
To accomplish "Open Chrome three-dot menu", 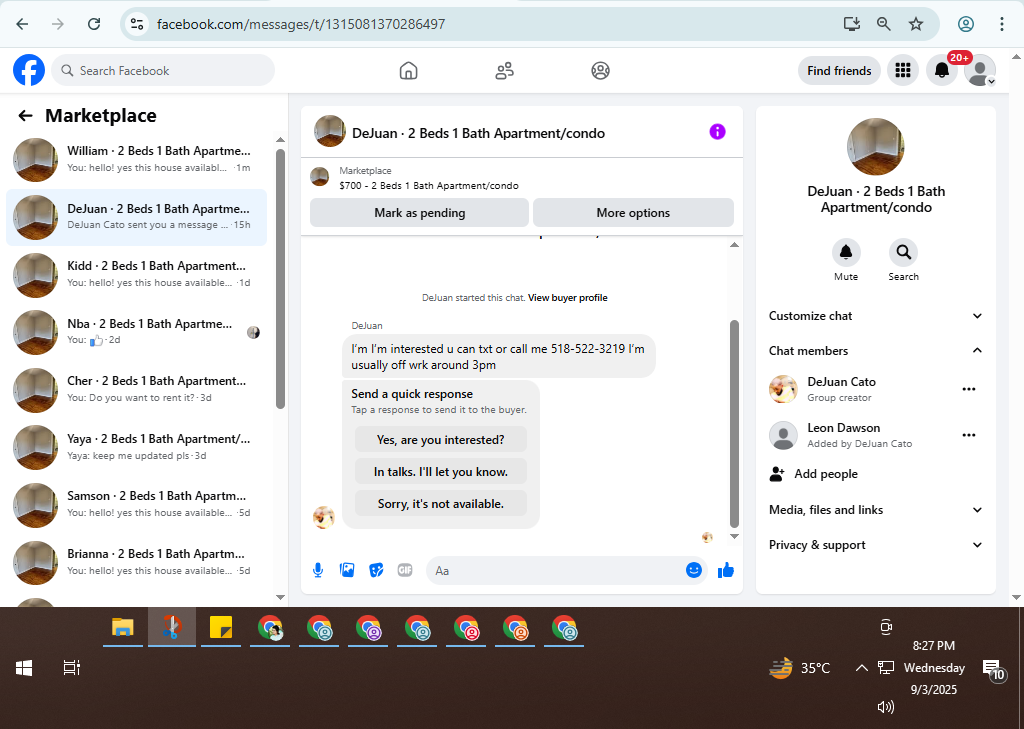I will (x=1001, y=24).
